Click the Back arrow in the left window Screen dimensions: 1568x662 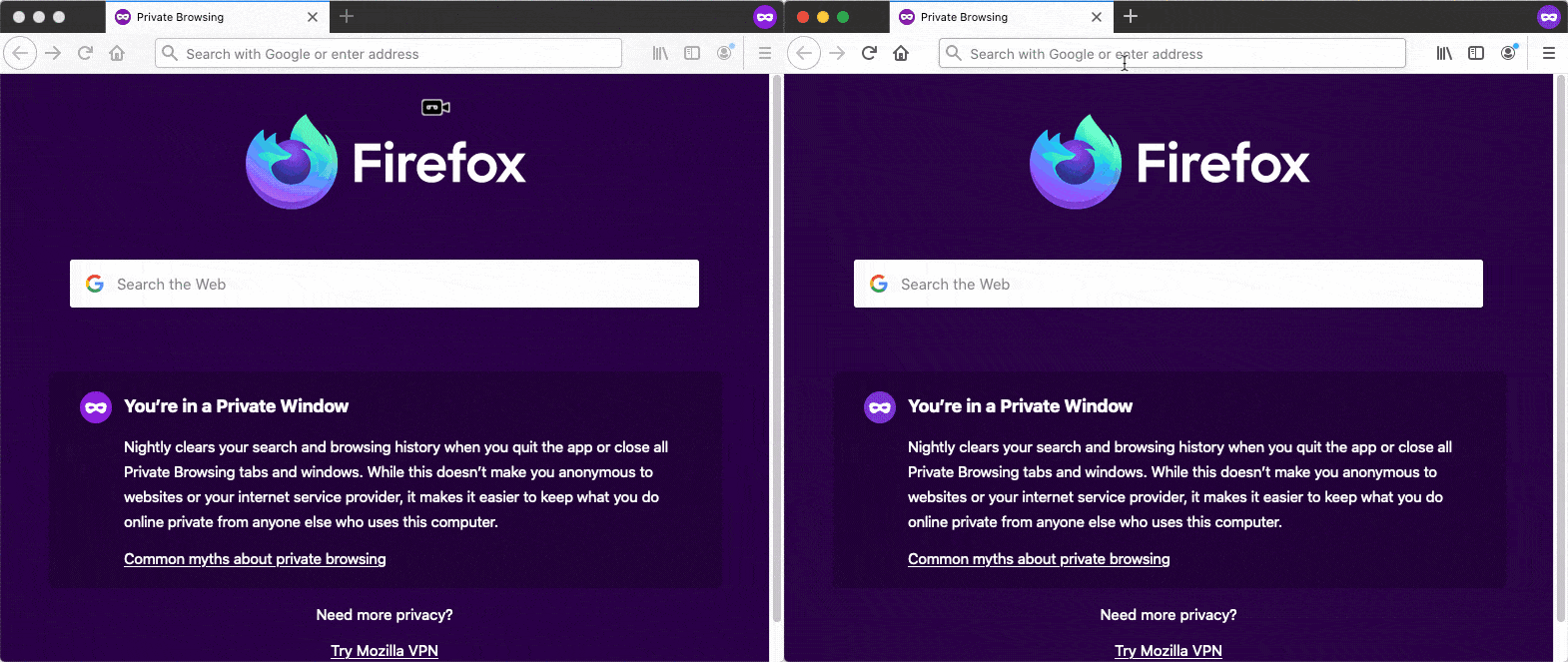[x=20, y=54]
